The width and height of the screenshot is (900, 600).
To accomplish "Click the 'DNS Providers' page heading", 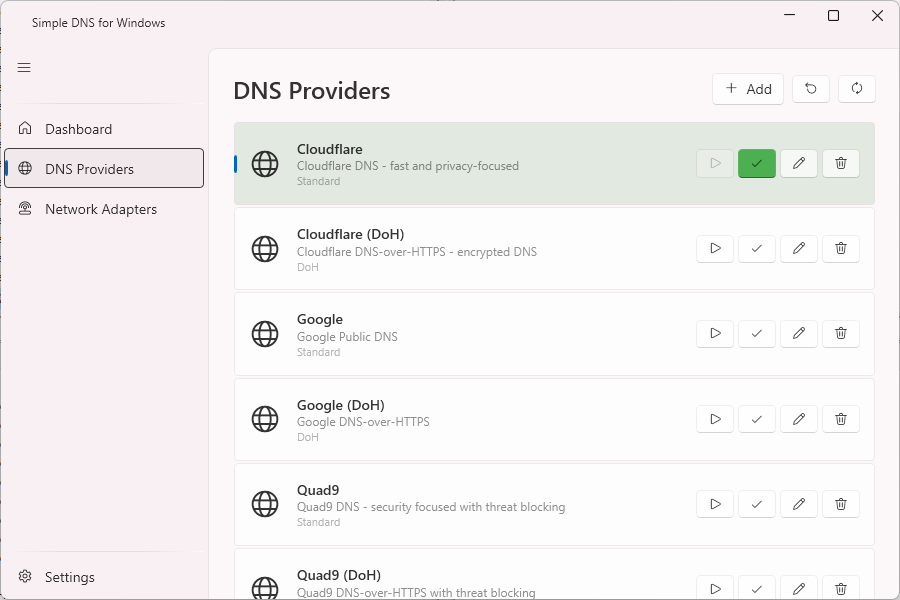I will [312, 91].
